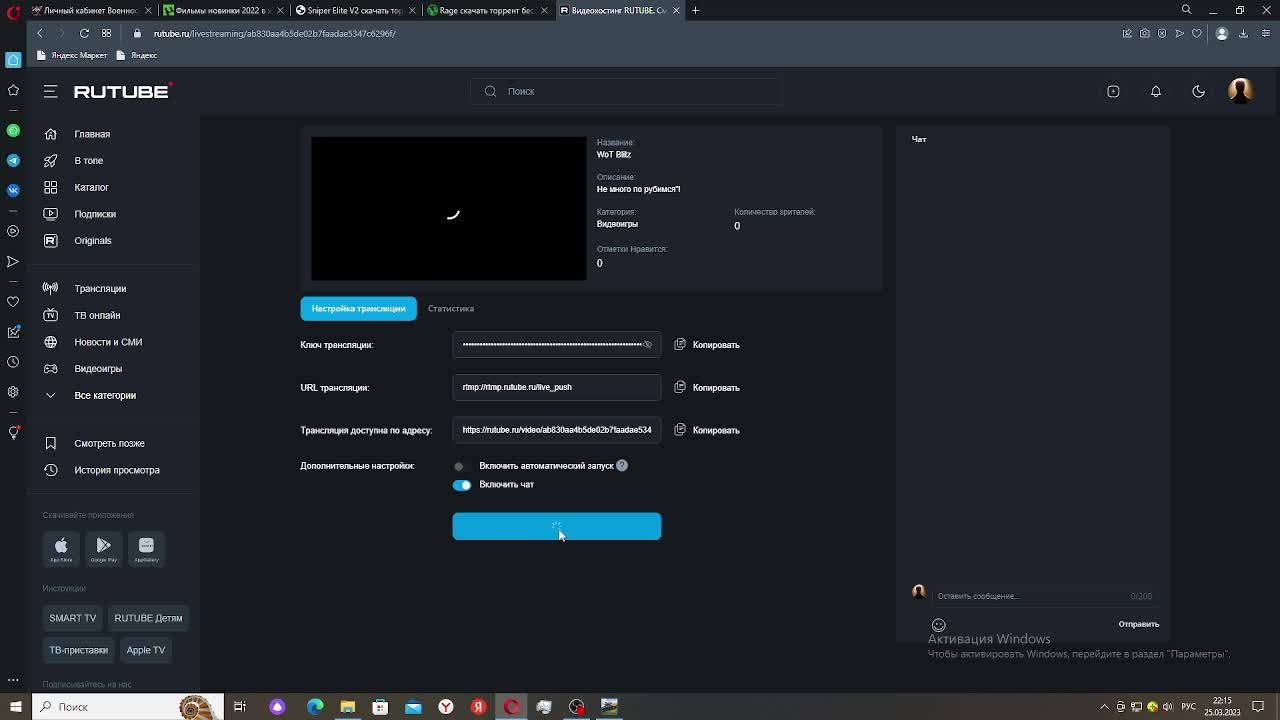Screen dimensions: 1280x720
Task: Open browser downloads
Action: (x=1243, y=33)
